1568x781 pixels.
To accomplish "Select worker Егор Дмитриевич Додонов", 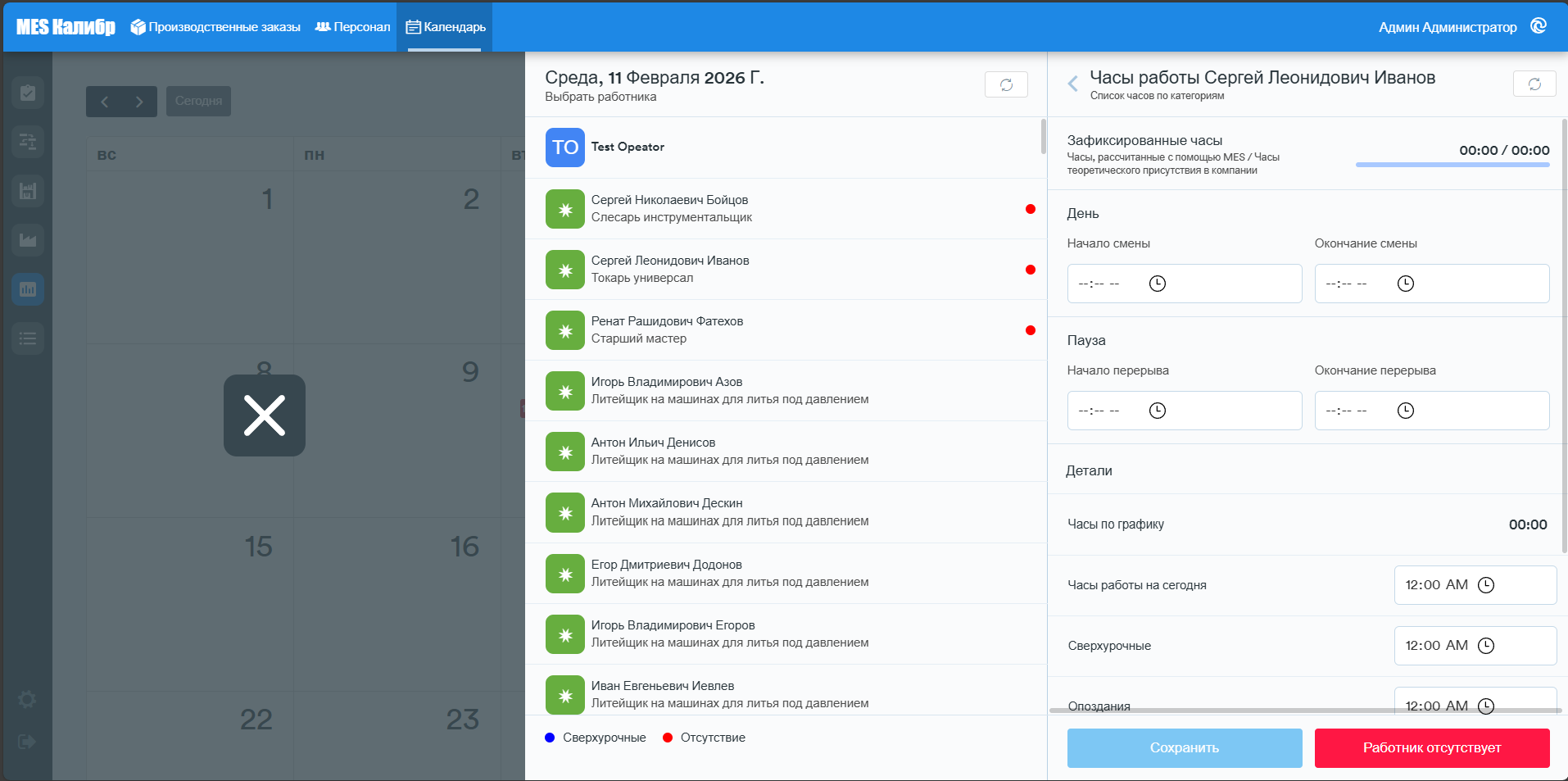I will click(785, 574).
